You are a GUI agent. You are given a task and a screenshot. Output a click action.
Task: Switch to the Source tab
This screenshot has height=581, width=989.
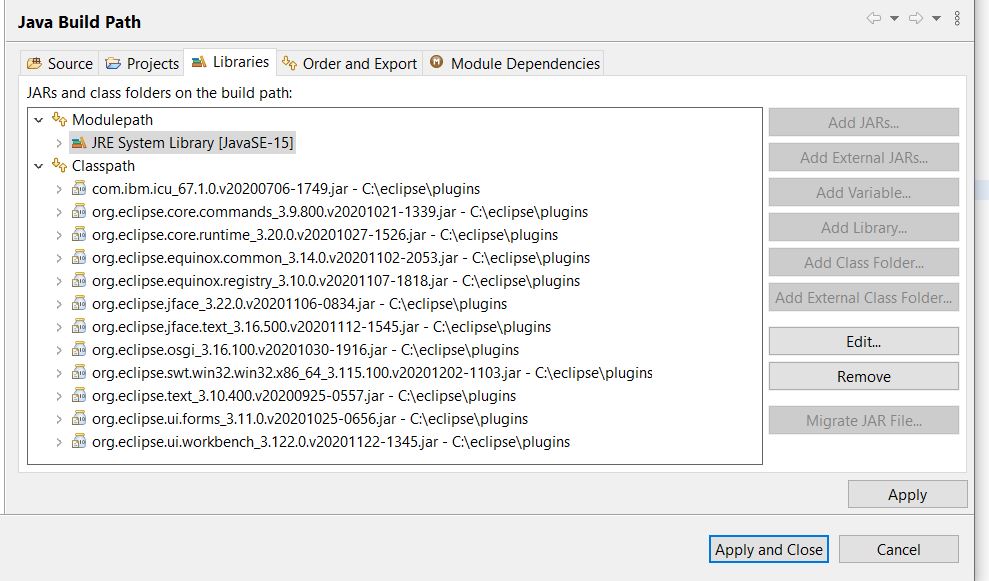tap(58, 63)
